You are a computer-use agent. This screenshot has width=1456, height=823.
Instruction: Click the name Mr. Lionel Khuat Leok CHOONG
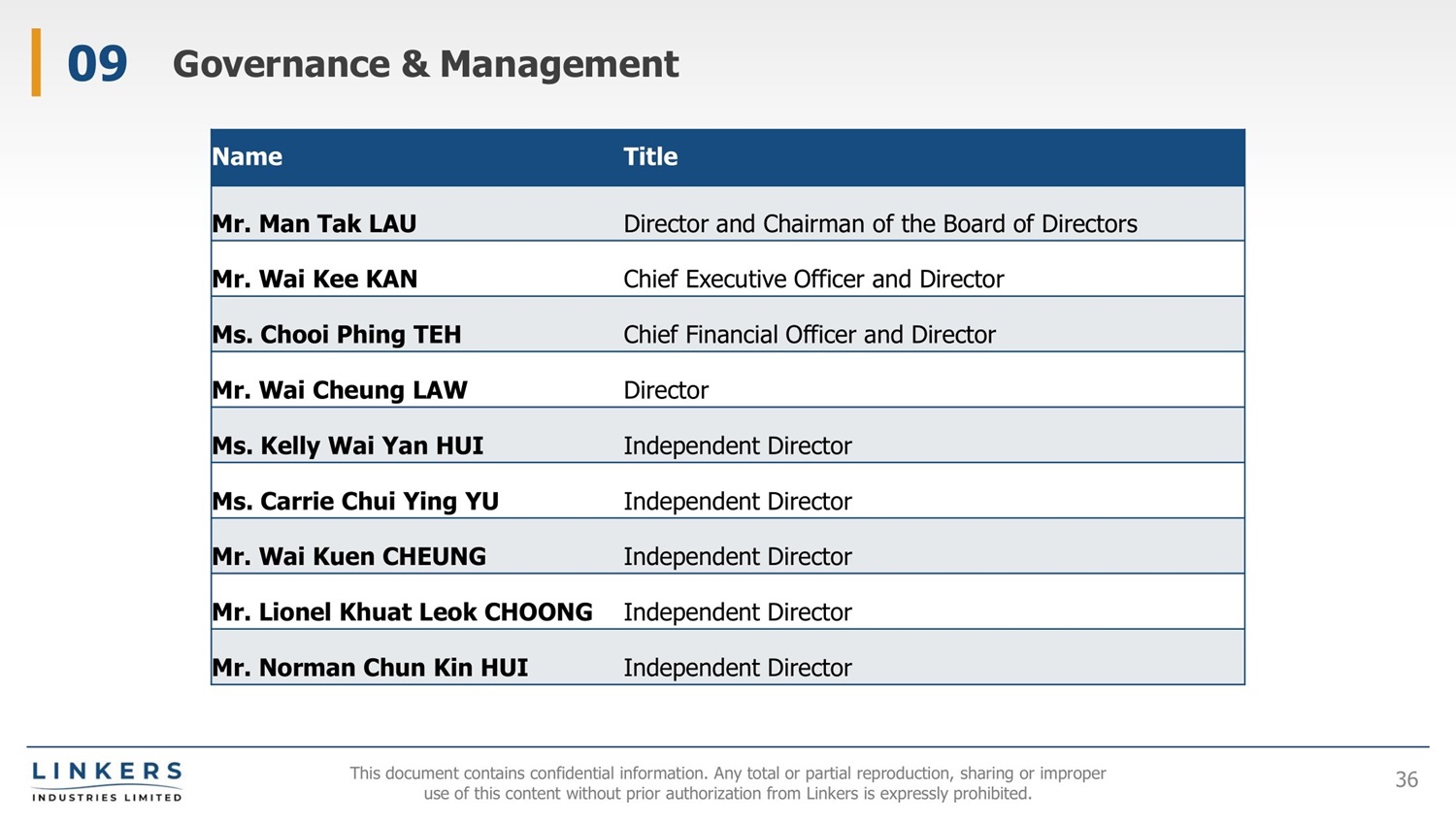pyautogui.click(x=402, y=612)
